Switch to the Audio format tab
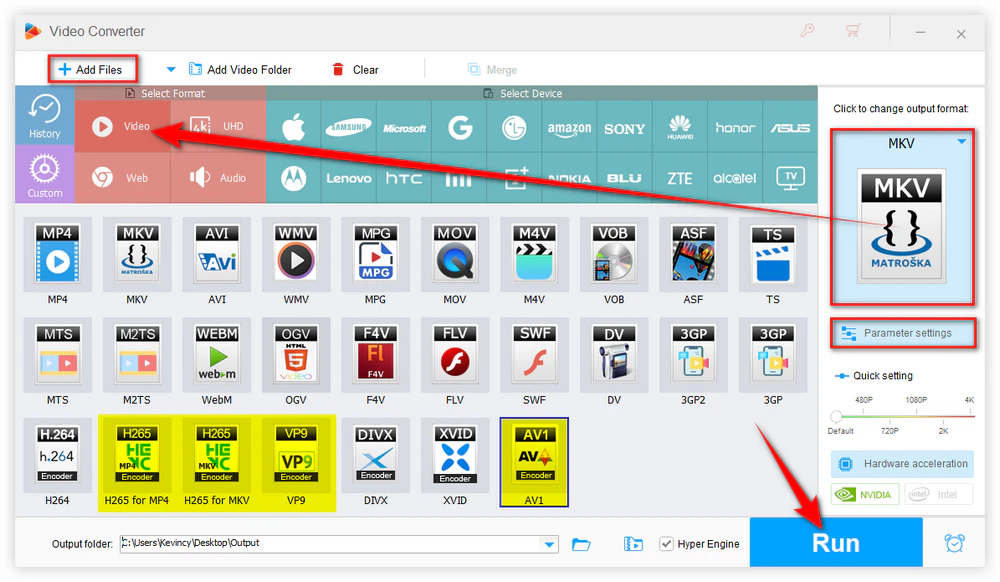The image size is (1000, 582). [218, 178]
